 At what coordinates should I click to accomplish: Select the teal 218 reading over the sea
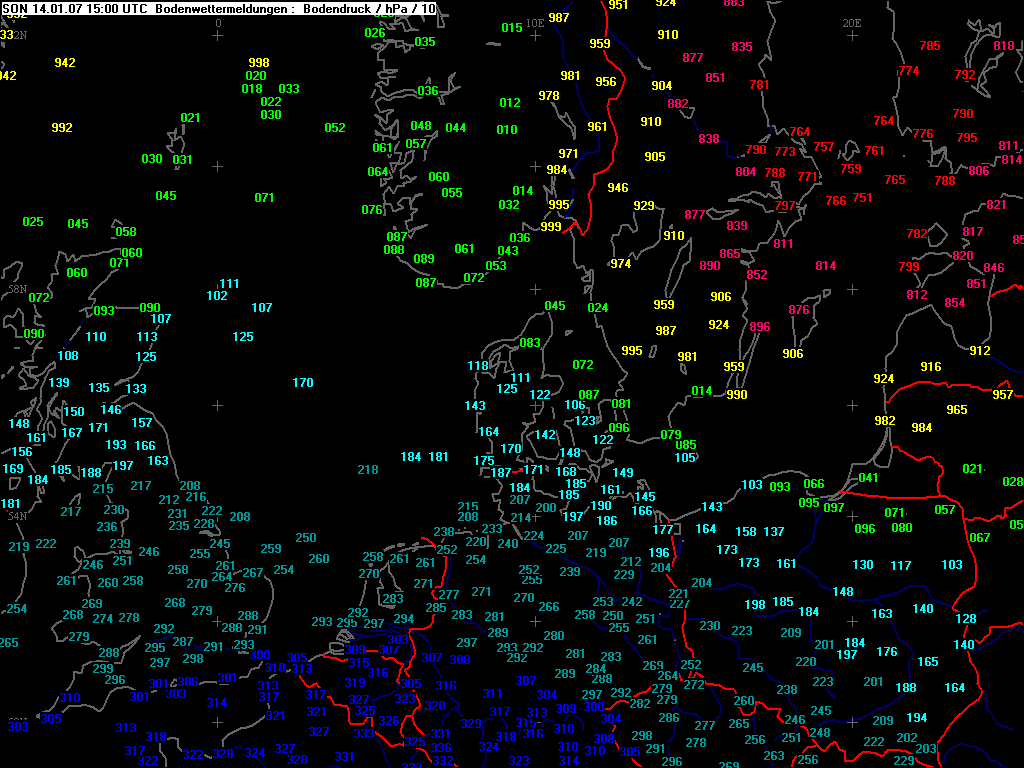tap(368, 470)
